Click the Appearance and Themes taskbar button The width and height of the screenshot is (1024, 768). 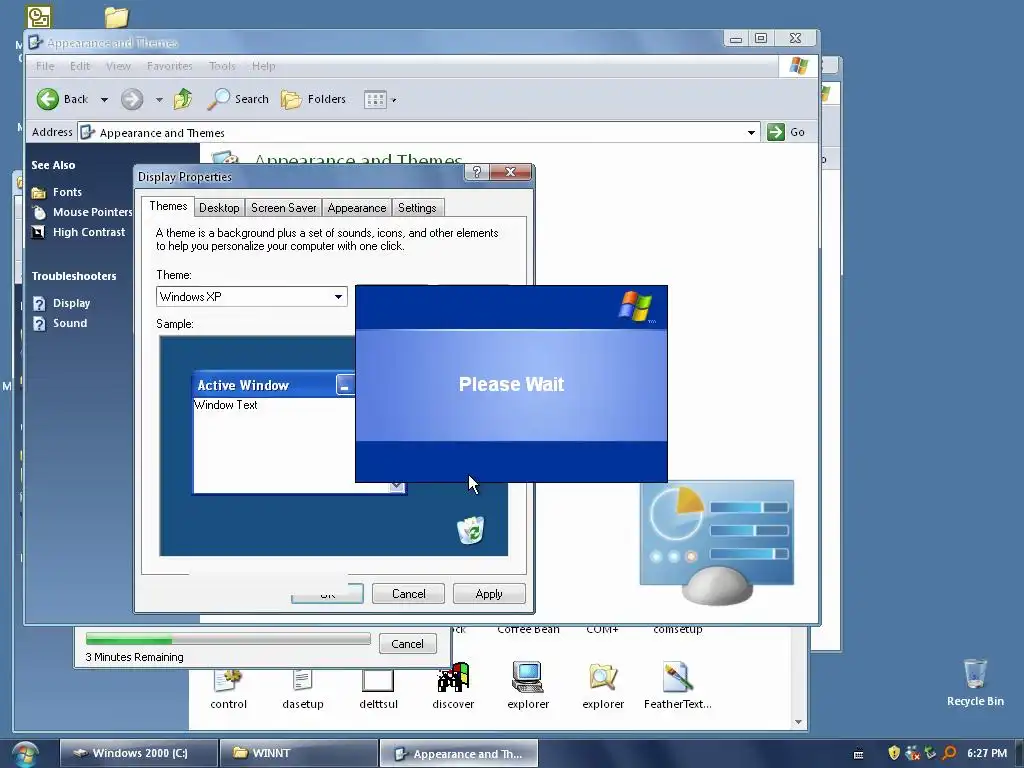(x=458, y=754)
